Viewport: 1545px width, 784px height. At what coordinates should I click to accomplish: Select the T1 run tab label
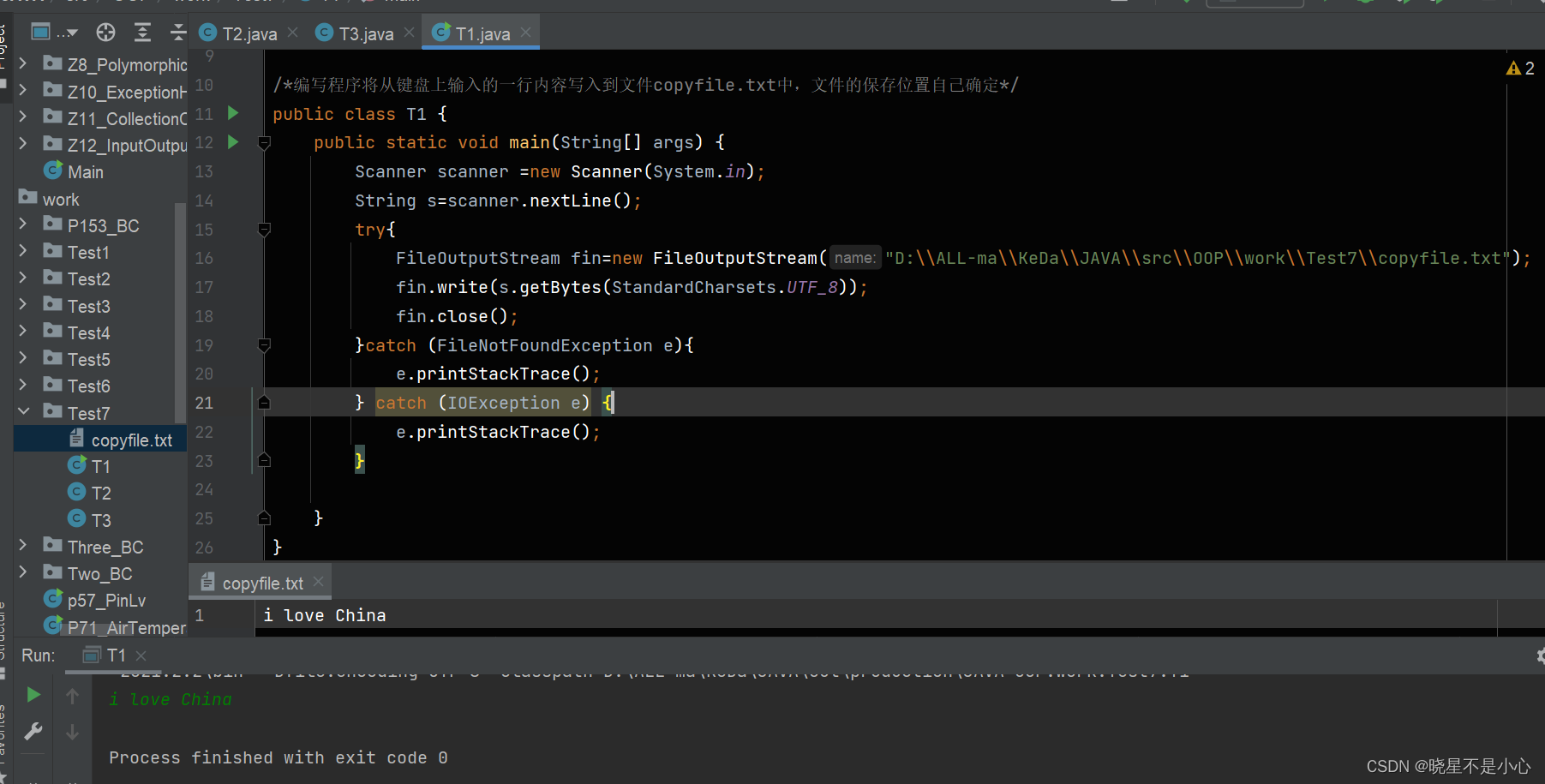(115, 655)
